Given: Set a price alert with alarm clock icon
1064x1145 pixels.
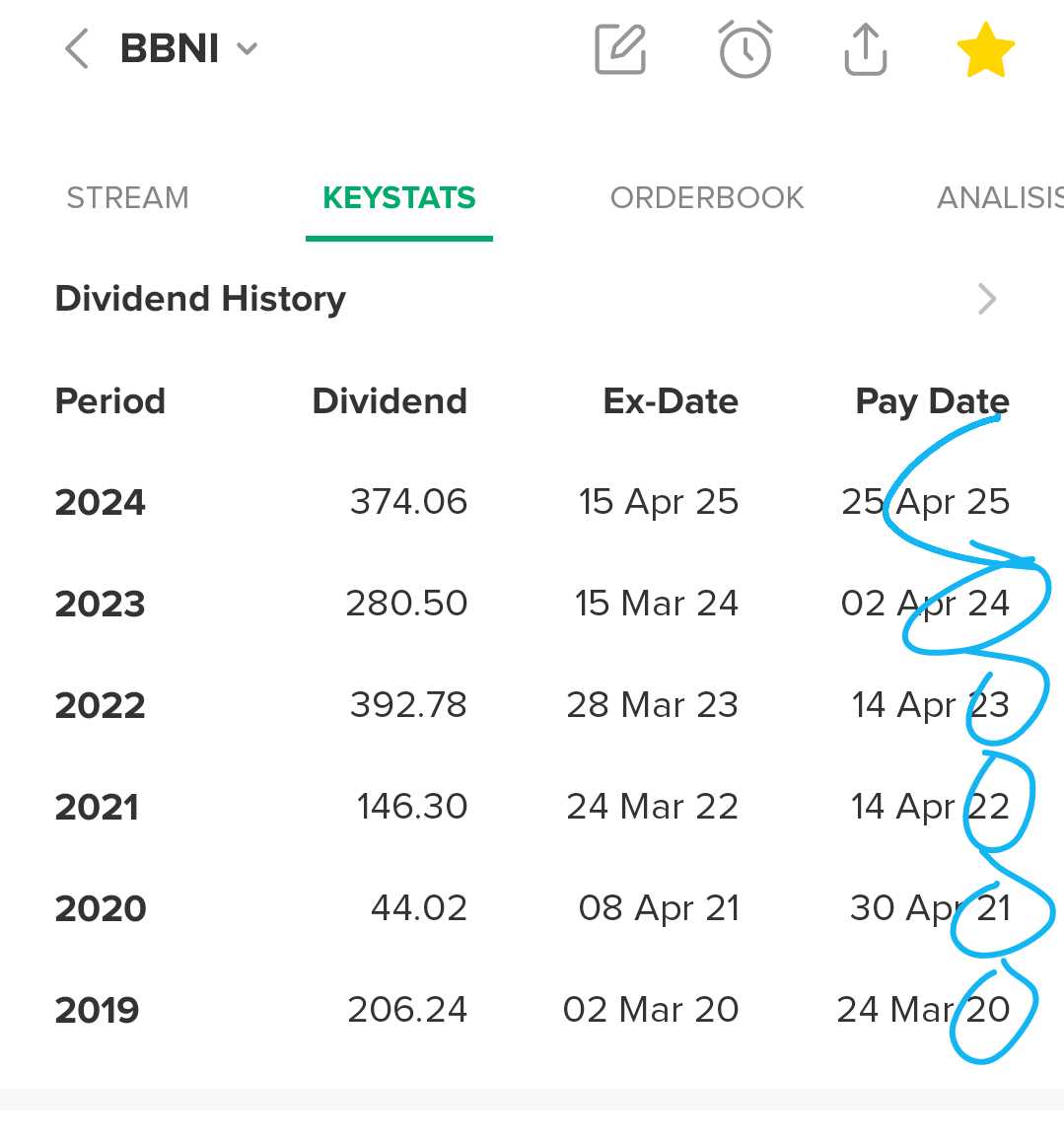Looking at the screenshot, I should pyautogui.click(x=745, y=49).
